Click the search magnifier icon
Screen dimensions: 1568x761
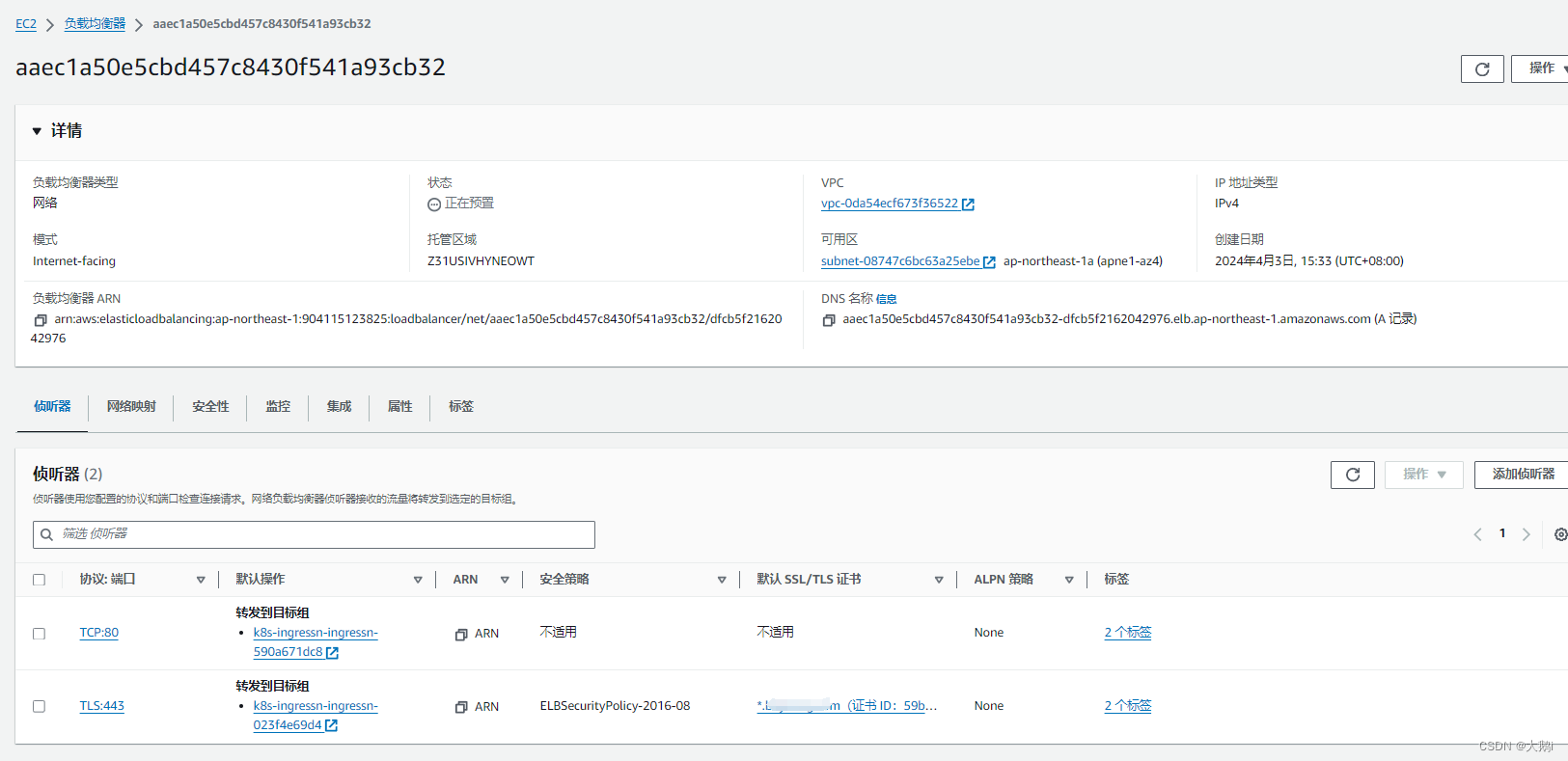tap(46, 534)
